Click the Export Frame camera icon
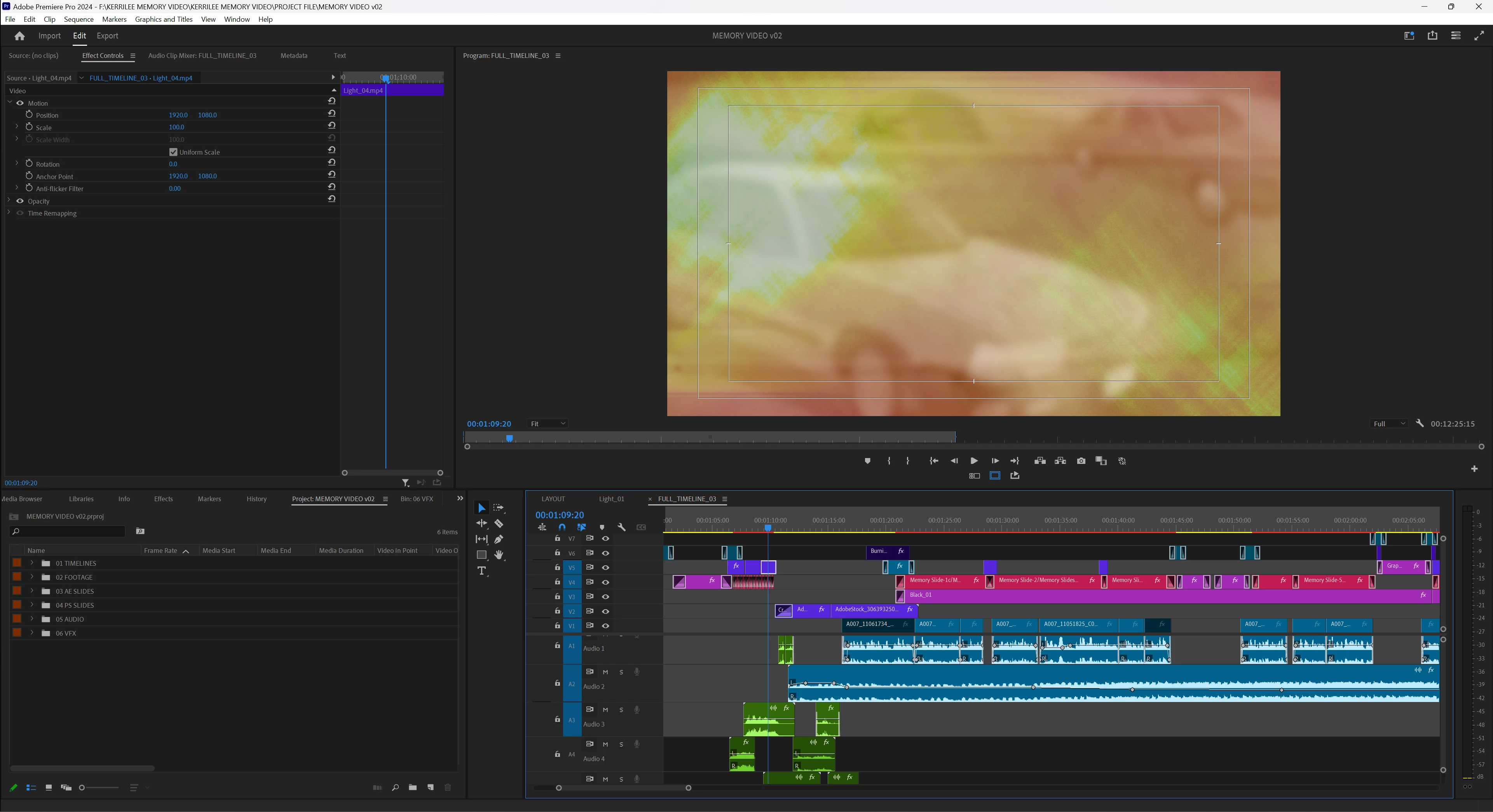This screenshot has height=812, width=1493. coord(1081,461)
